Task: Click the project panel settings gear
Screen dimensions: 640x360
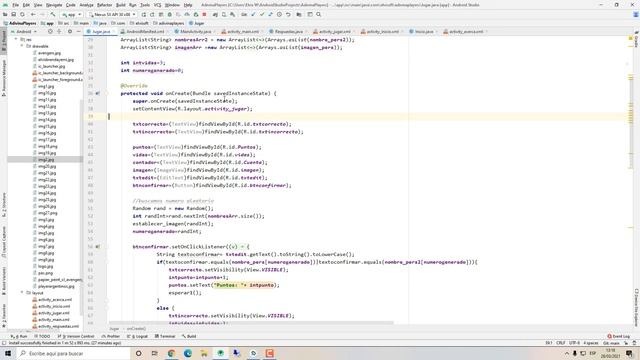Action: point(69,31)
